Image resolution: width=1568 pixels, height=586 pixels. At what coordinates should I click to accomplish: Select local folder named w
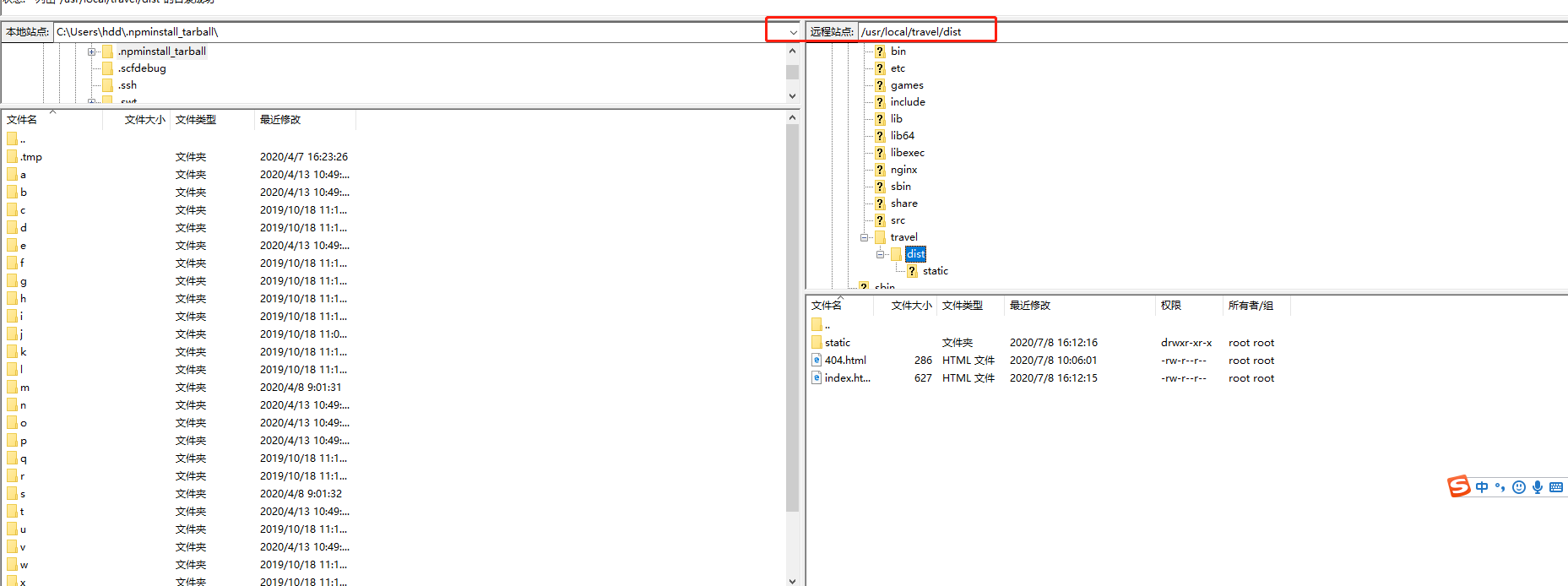pos(24,565)
